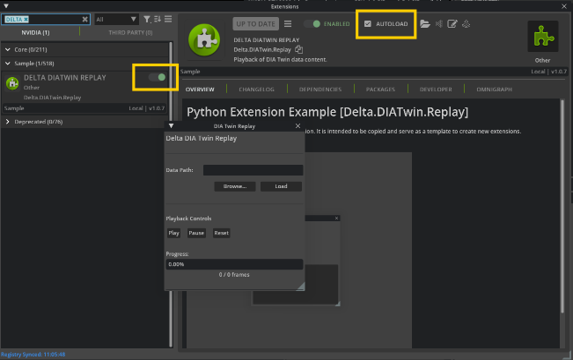
Task: Open the DIA Twin Replay window menu triangle
Action: pos(171,126)
